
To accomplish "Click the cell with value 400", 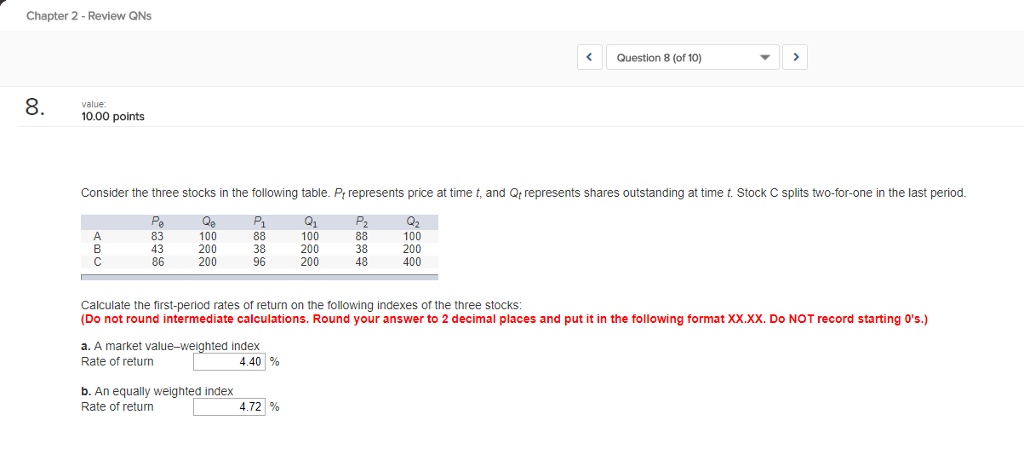I will (412, 261).
